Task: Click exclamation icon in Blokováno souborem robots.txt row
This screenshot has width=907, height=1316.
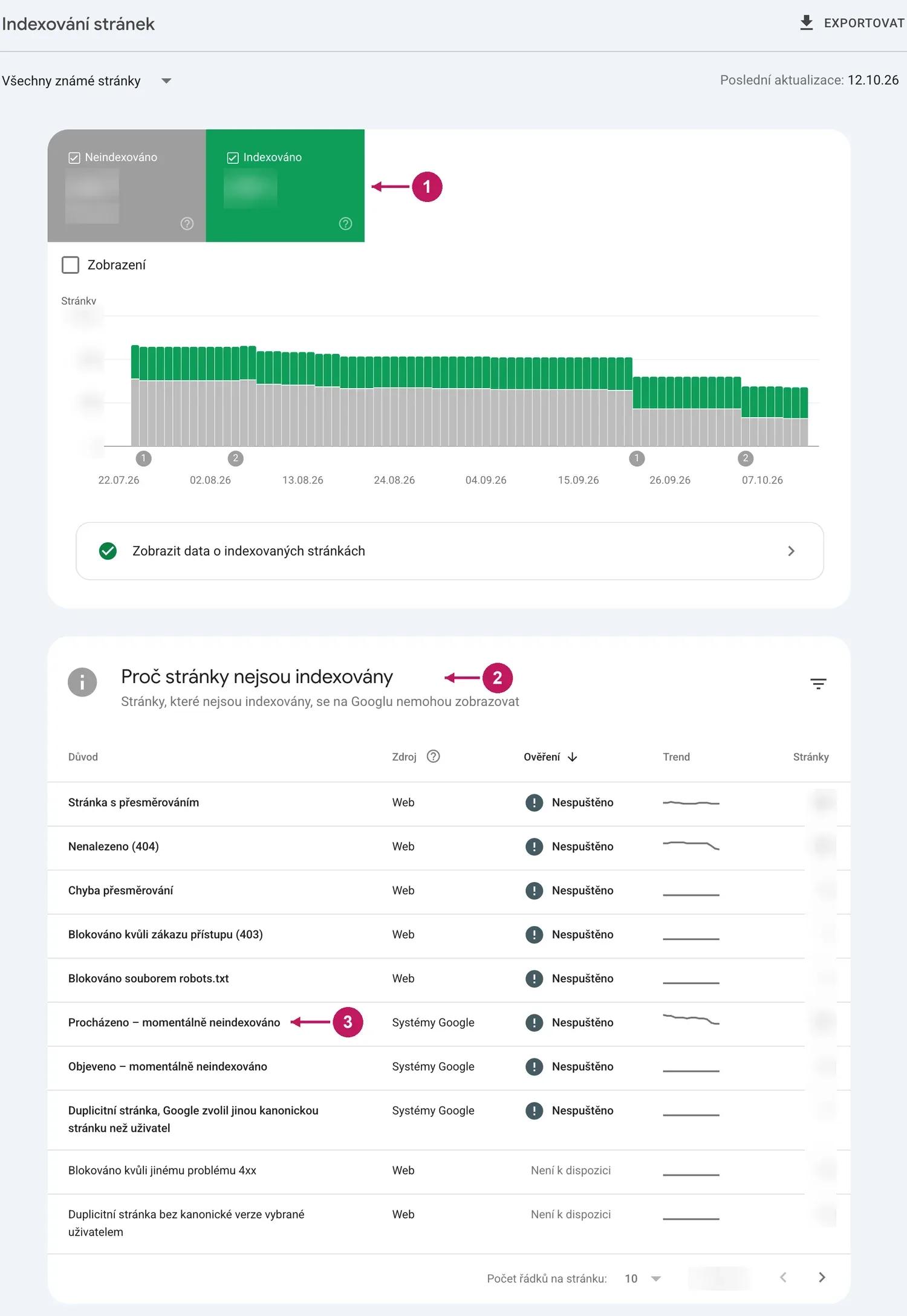Action: 534,979
